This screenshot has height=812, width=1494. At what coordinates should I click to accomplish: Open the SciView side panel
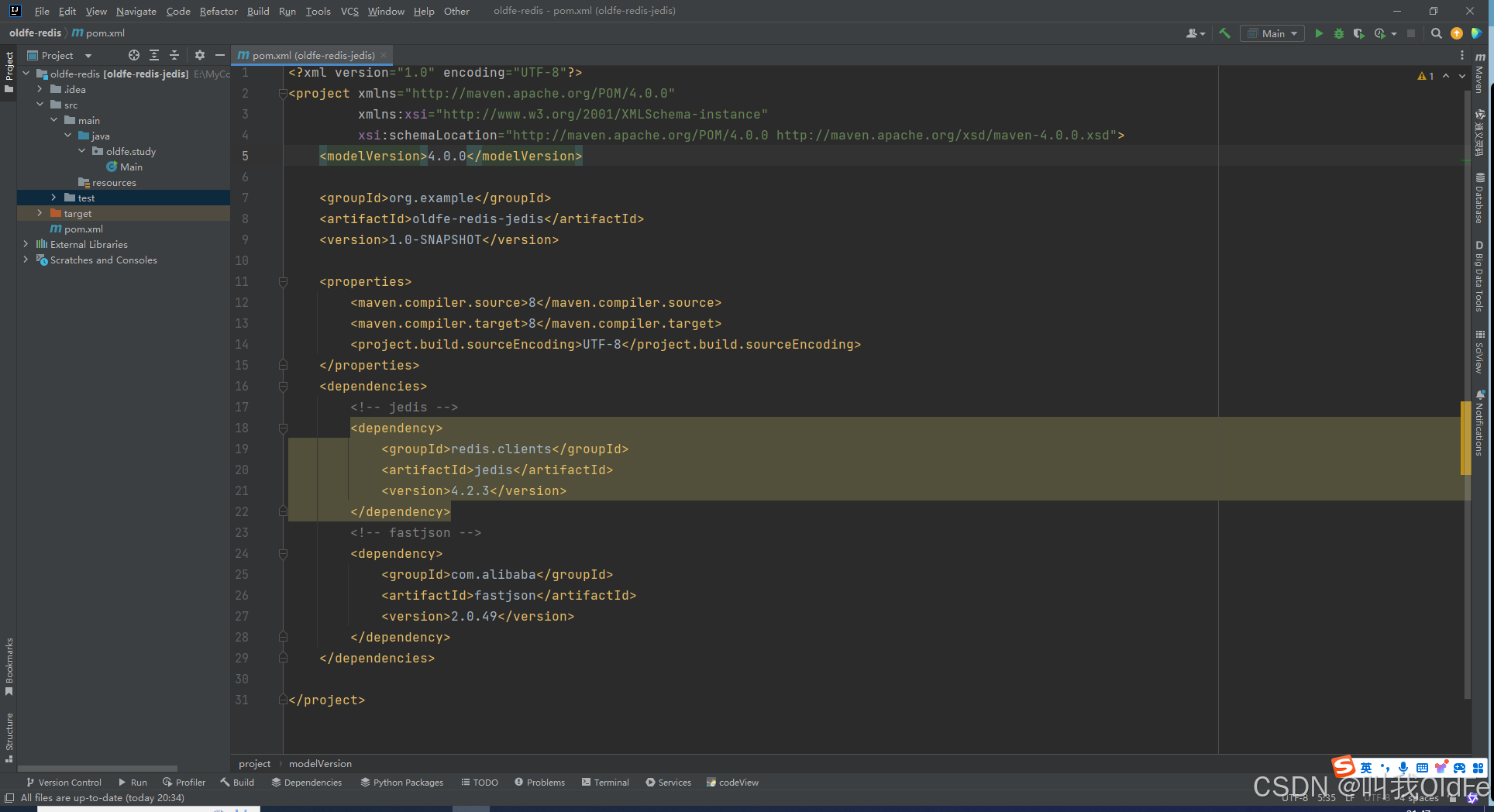[x=1480, y=352]
